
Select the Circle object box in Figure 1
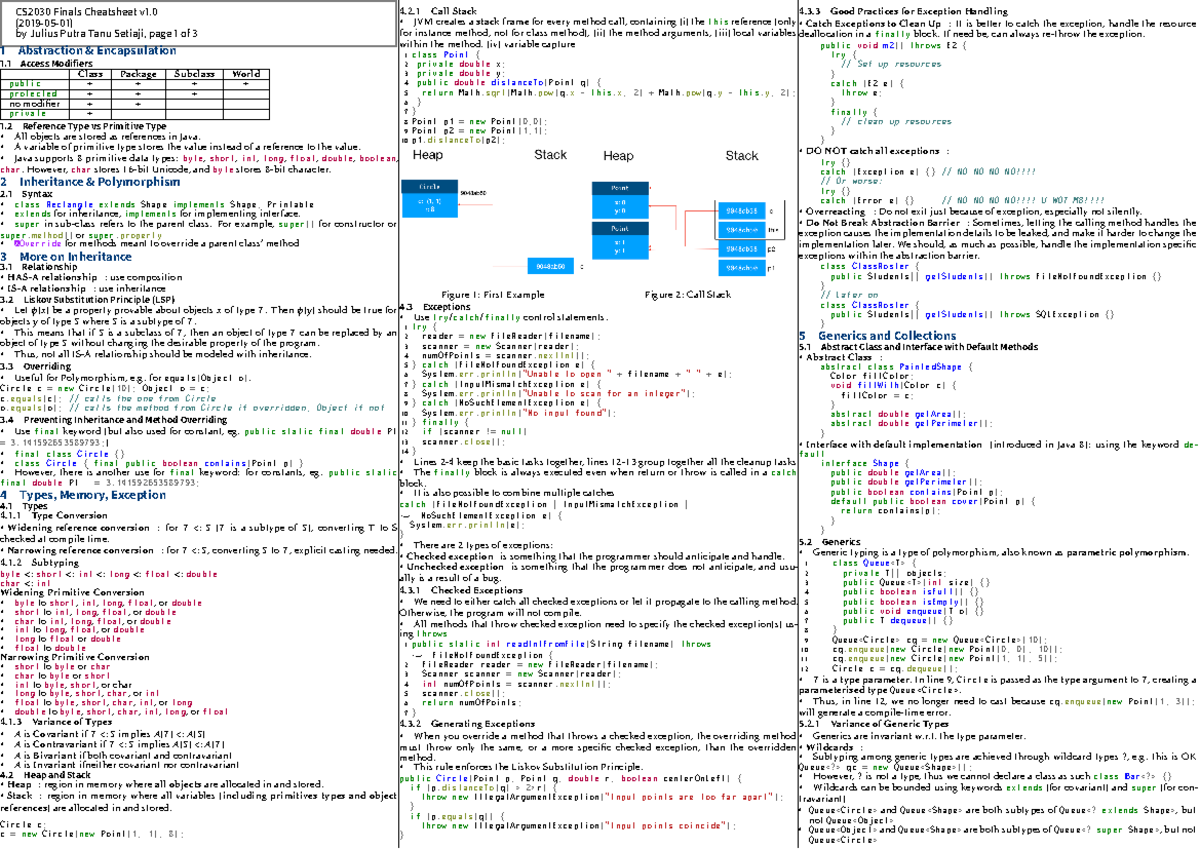tap(428, 198)
